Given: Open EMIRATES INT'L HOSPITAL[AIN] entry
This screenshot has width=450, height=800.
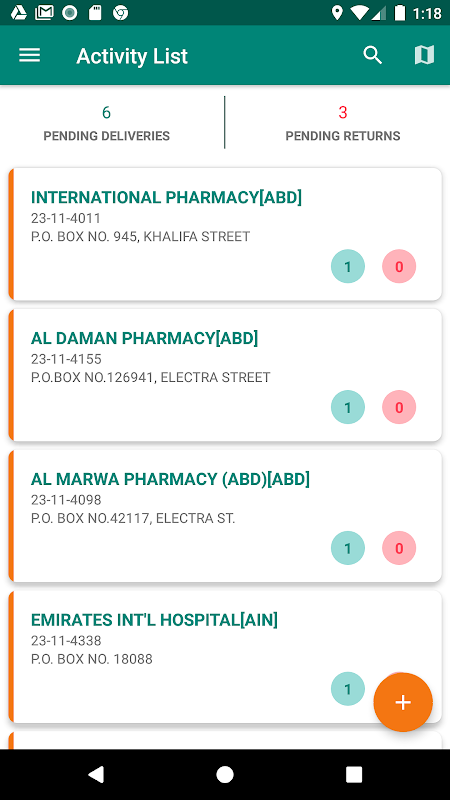Looking at the screenshot, I should (x=225, y=657).
